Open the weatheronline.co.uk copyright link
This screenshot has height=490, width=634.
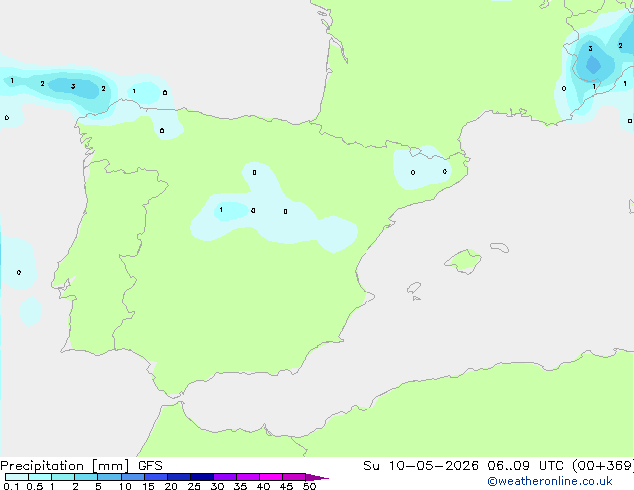tap(549, 481)
